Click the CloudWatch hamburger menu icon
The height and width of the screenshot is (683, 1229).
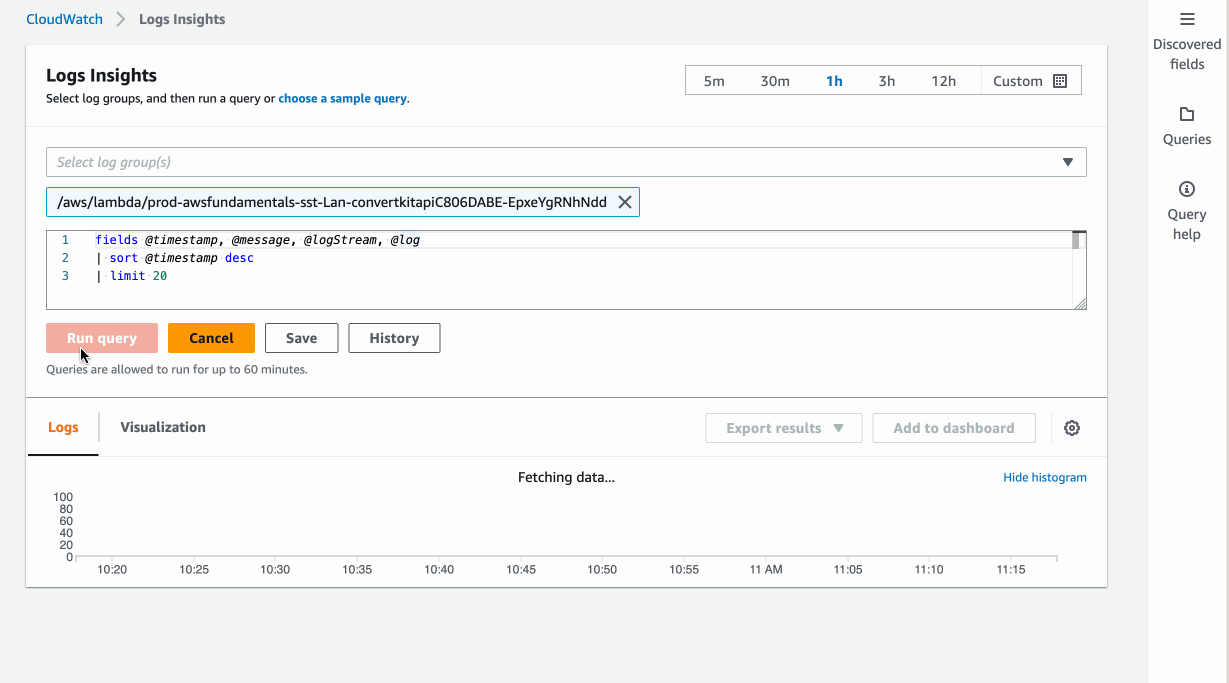point(1187,18)
